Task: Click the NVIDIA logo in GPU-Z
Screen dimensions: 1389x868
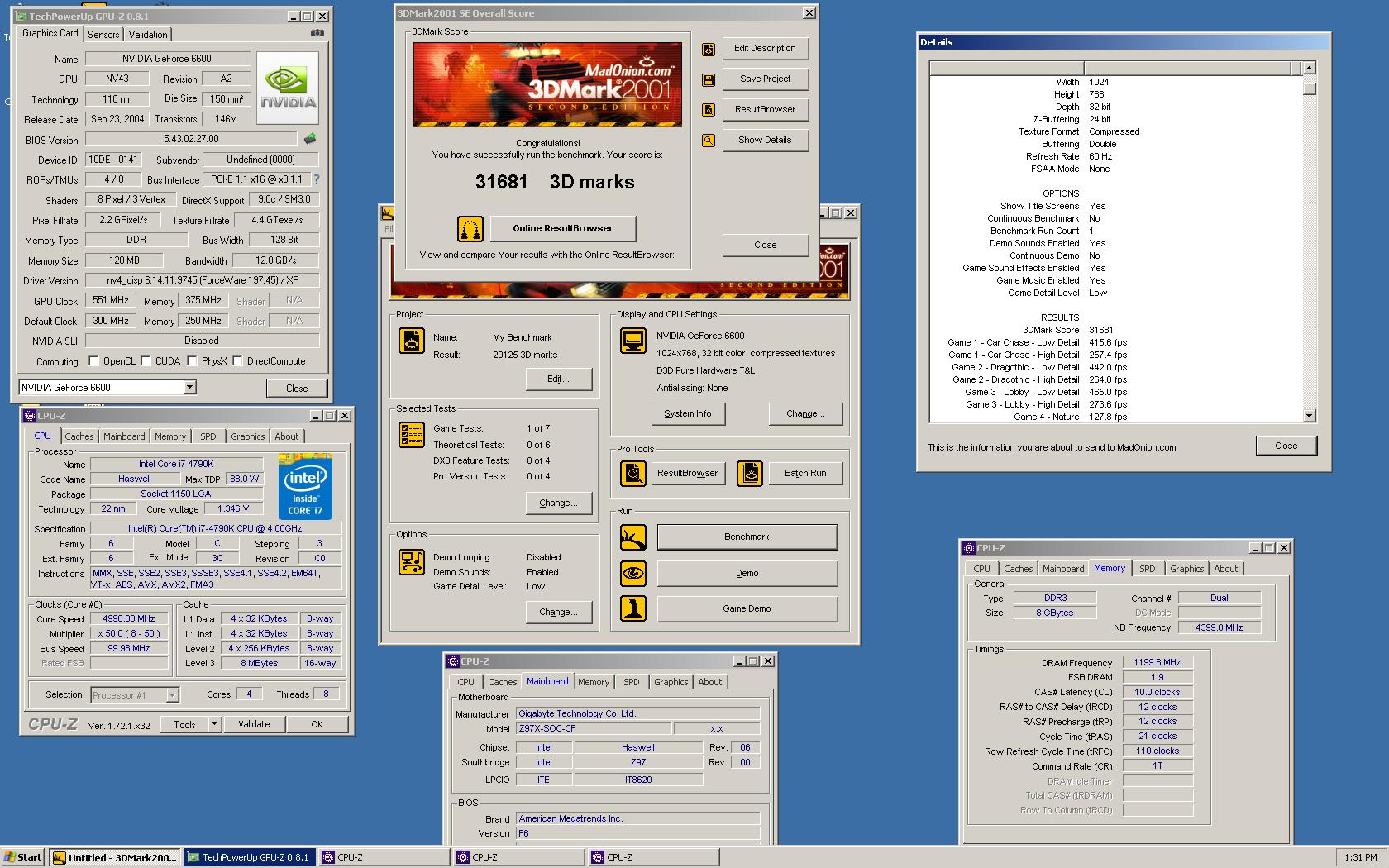Action: (288, 88)
